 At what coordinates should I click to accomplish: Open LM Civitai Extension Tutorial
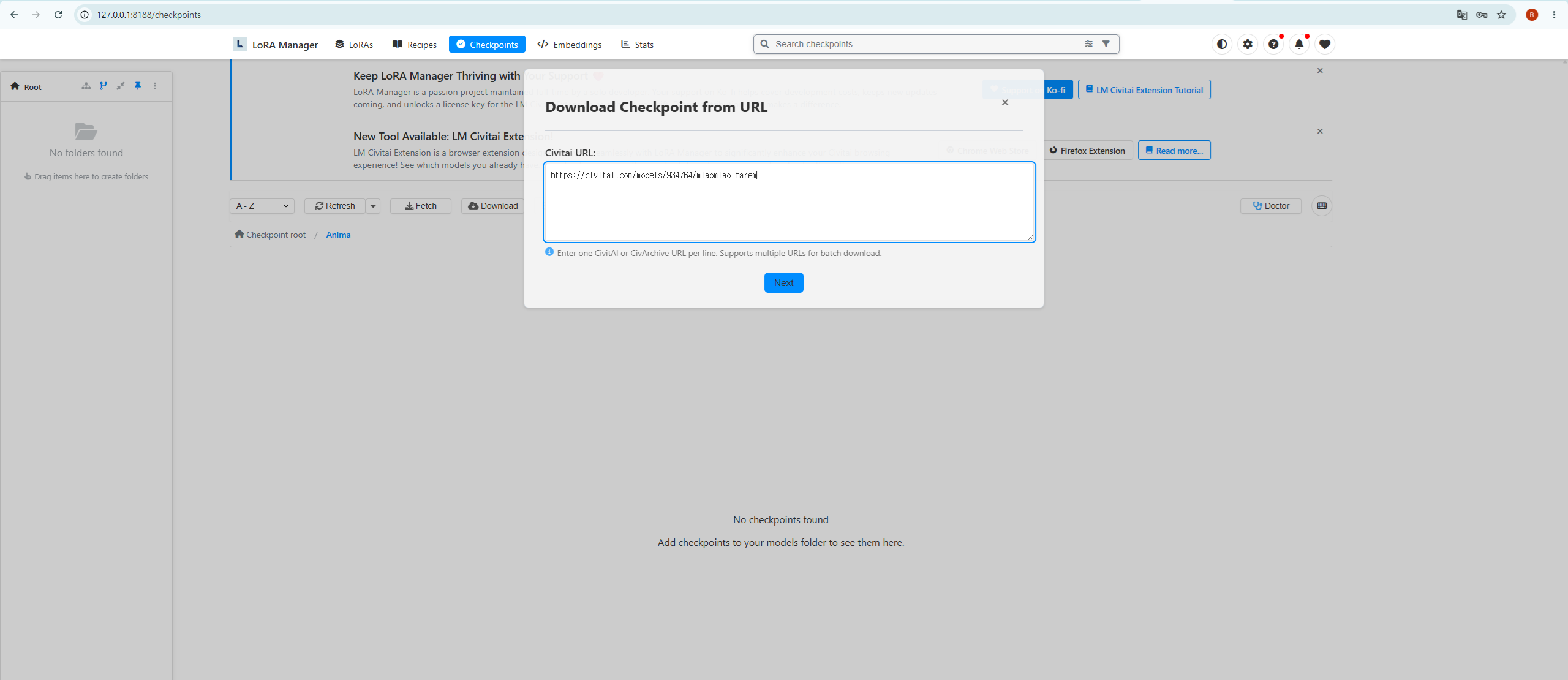click(1144, 89)
